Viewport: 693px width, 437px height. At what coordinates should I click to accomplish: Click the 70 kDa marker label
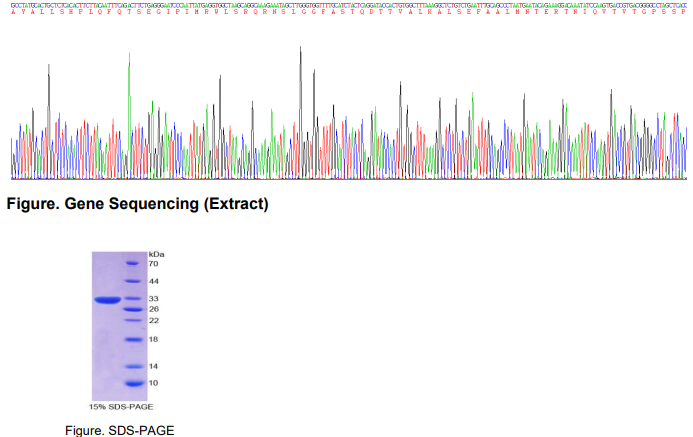[154, 264]
